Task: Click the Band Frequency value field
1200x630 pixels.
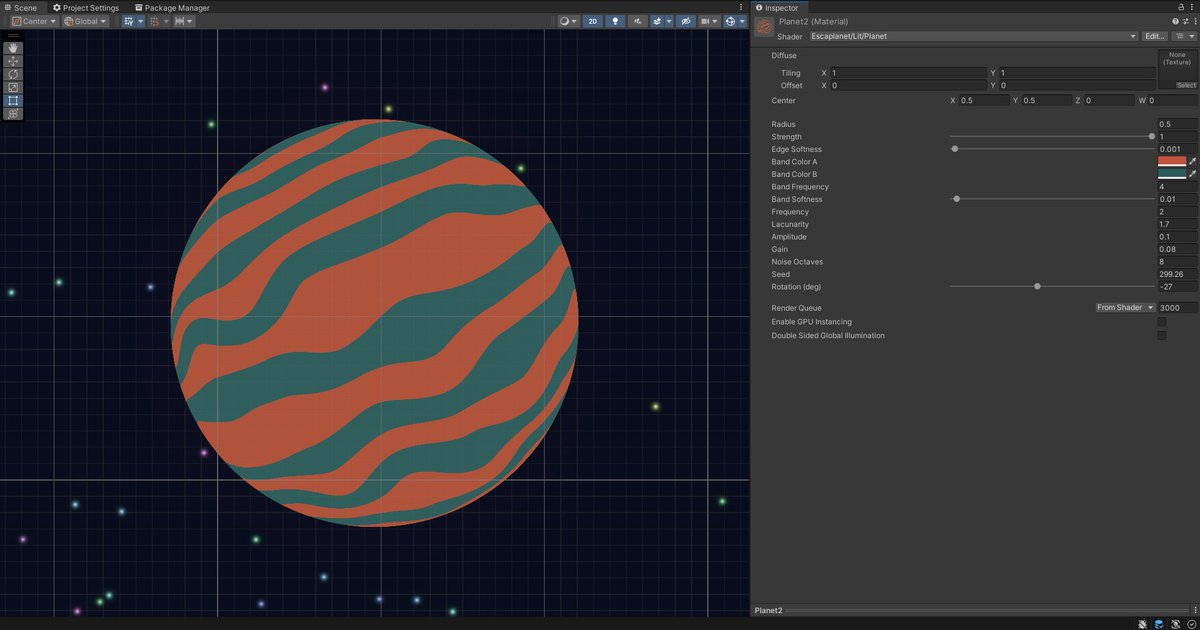Action: tap(1176, 187)
